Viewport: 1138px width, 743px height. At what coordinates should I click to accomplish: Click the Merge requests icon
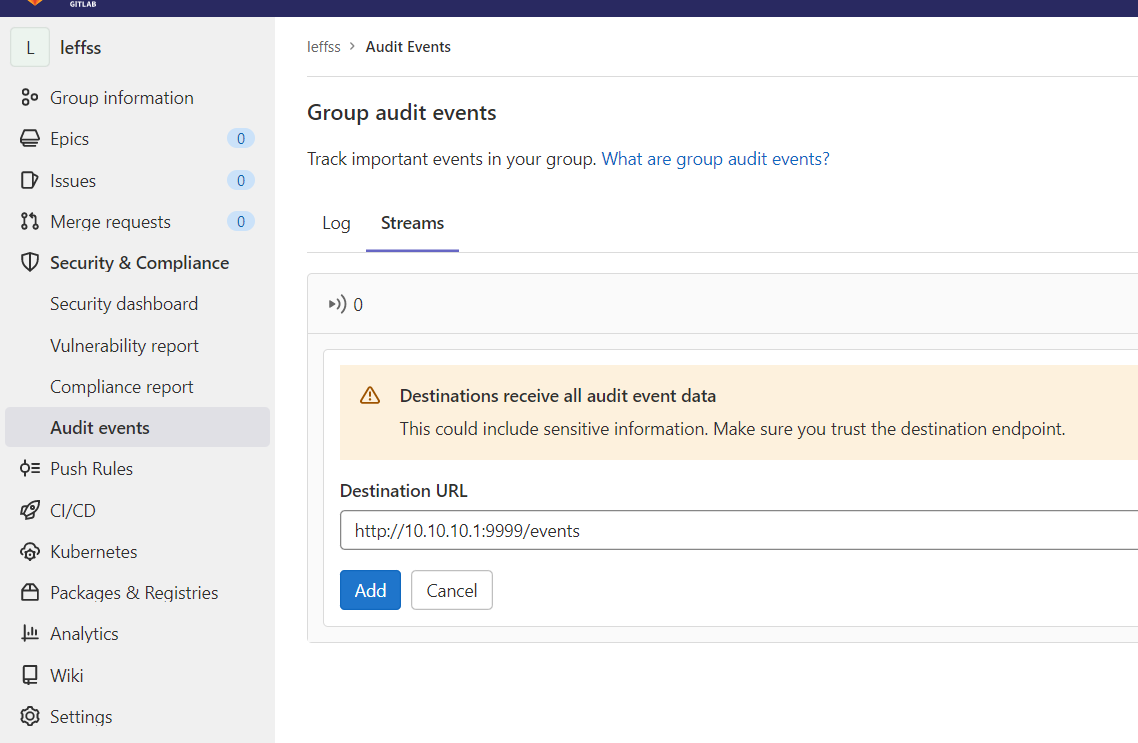coord(30,222)
